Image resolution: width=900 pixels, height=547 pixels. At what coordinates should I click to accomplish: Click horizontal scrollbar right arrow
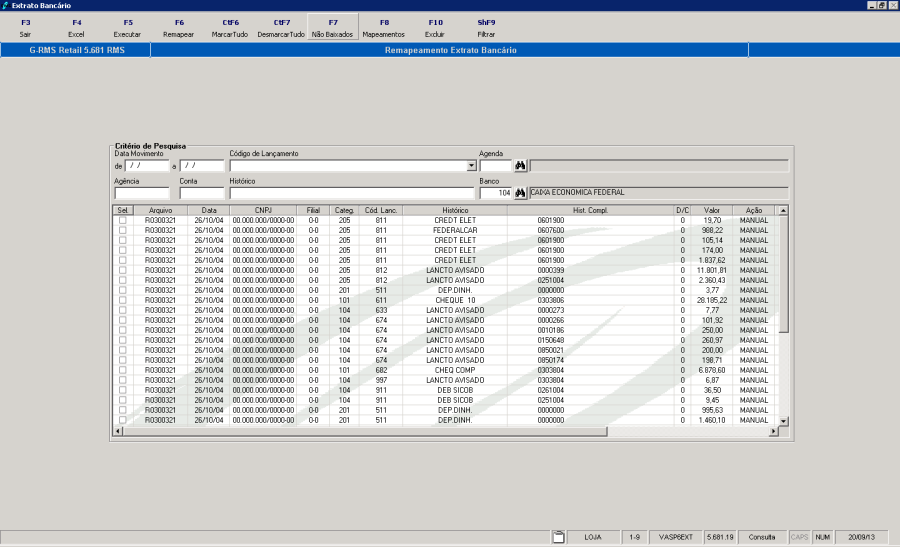[774, 431]
